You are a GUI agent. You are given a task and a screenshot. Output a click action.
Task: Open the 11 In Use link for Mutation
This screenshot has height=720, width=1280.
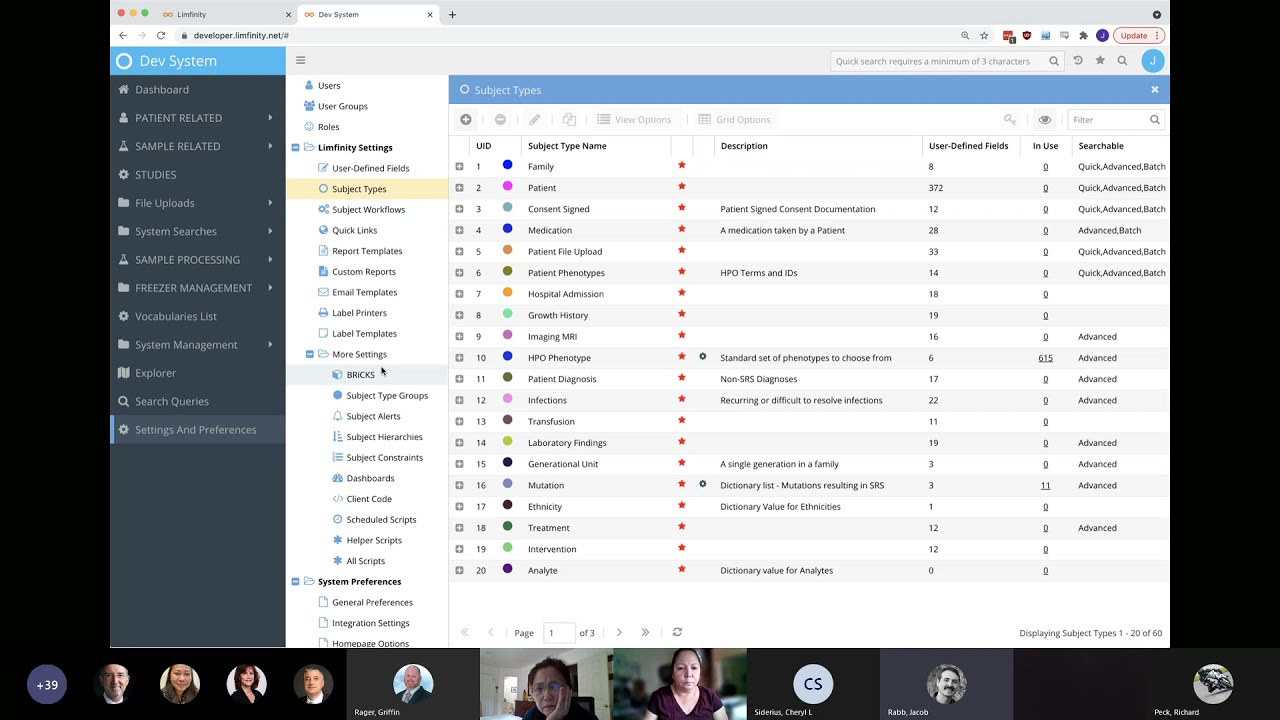[x=1045, y=485]
